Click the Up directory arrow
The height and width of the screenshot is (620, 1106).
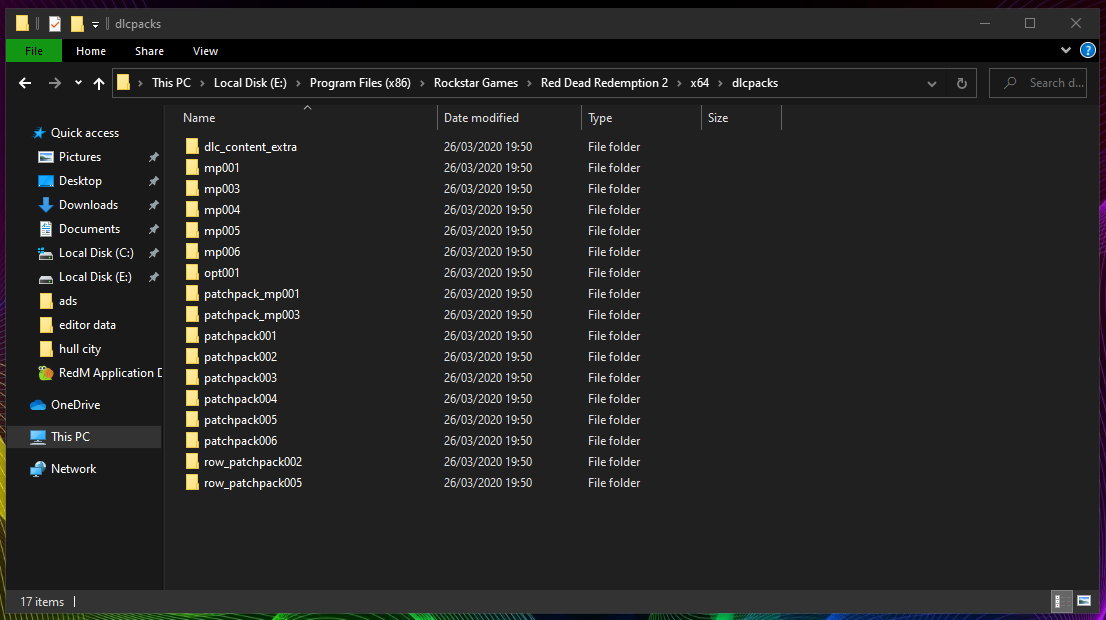(x=98, y=83)
